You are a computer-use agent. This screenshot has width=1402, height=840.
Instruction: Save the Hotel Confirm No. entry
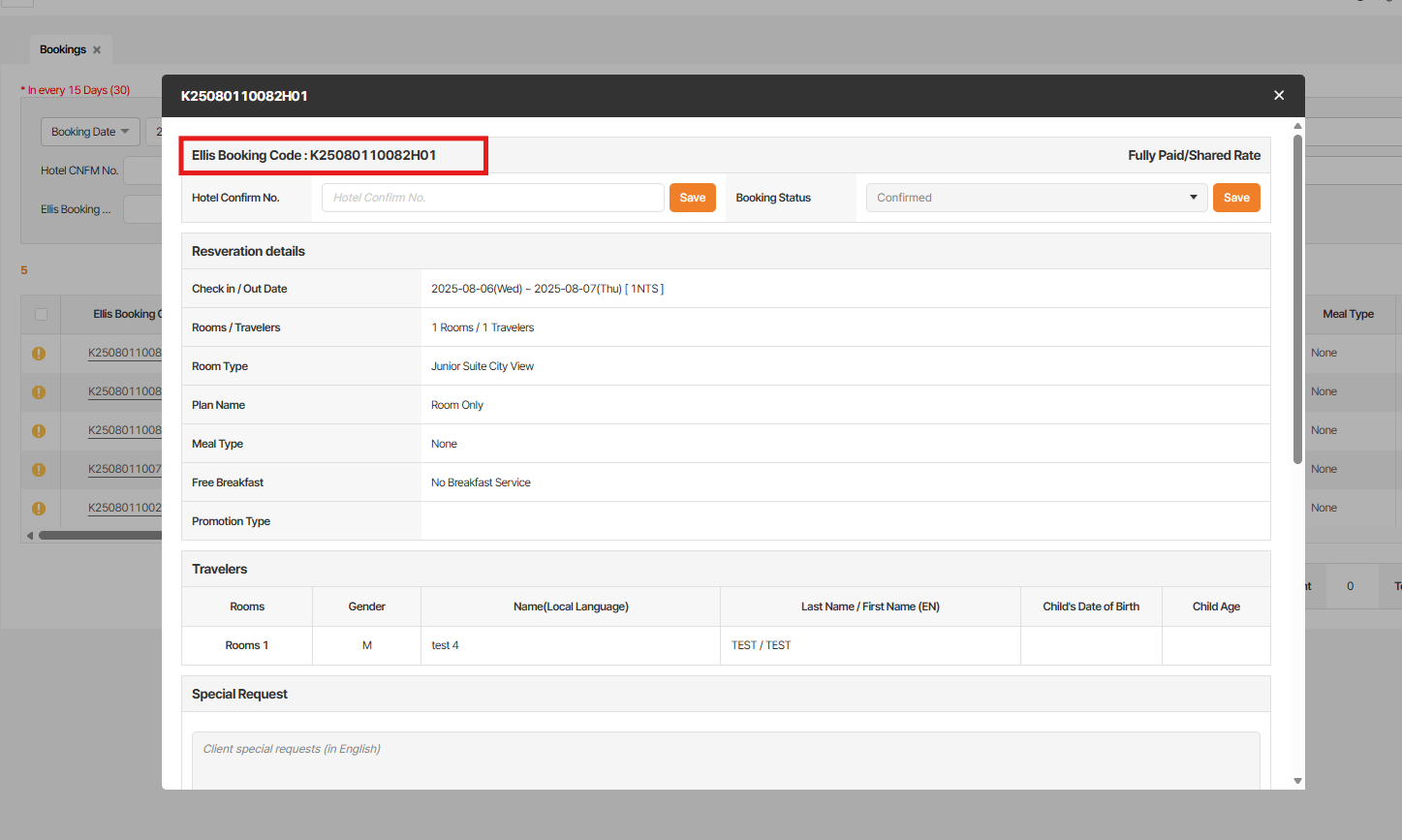pyautogui.click(x=692, y=198)
